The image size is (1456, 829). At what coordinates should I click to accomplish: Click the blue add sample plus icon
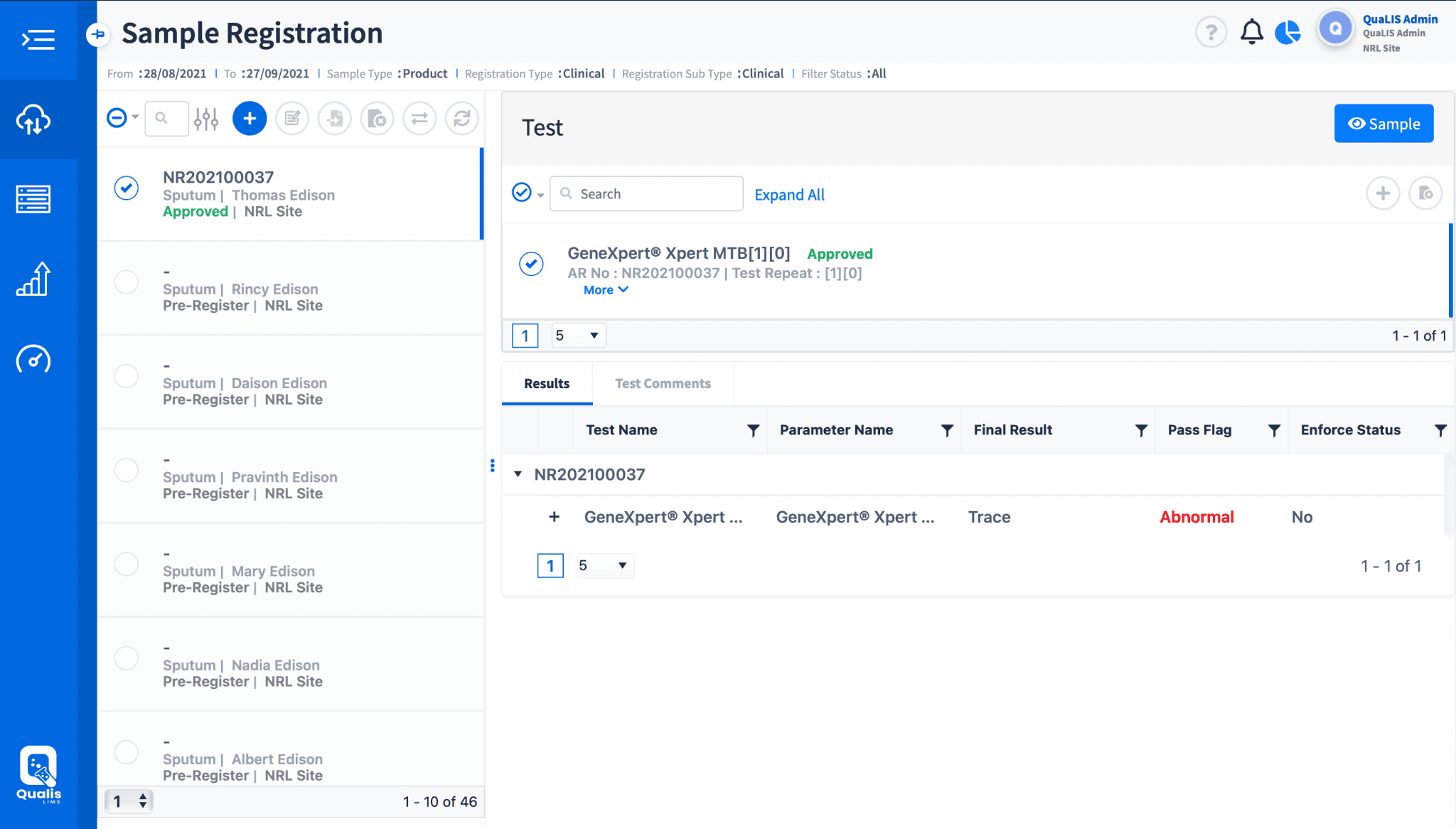[x=250, y=118]
